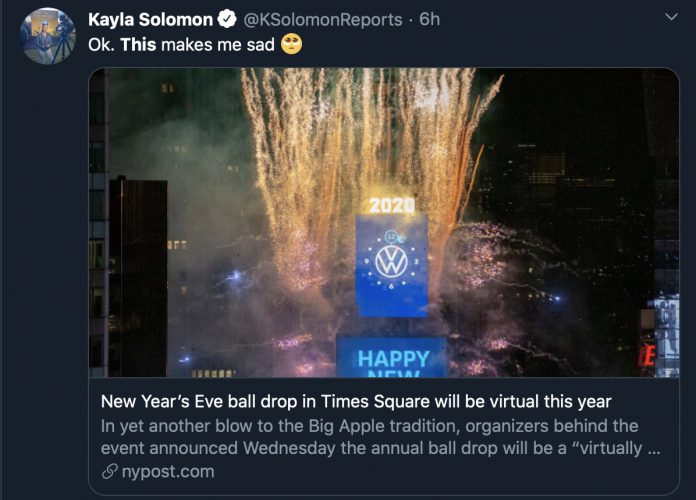696x500 pixels.
Task: Click the Volkswagen logo in the photo
Action: (391, 262)
